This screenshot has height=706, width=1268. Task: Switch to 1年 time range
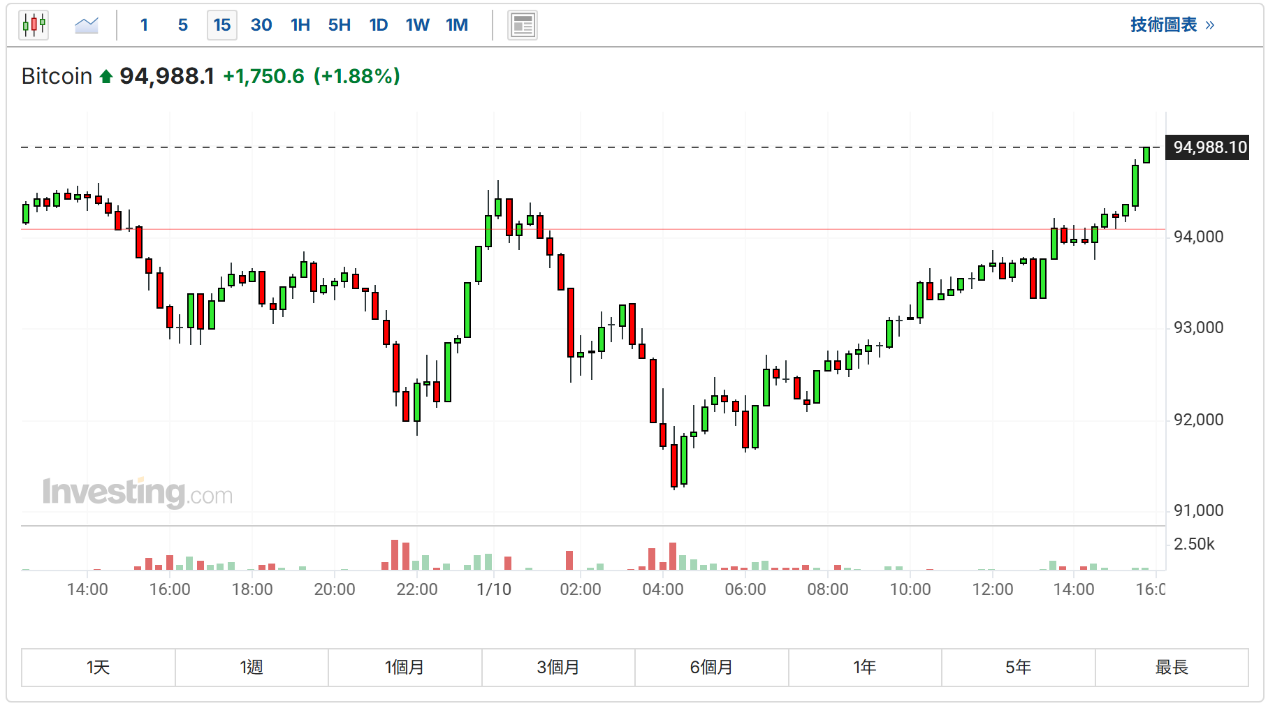pos(865,667)
